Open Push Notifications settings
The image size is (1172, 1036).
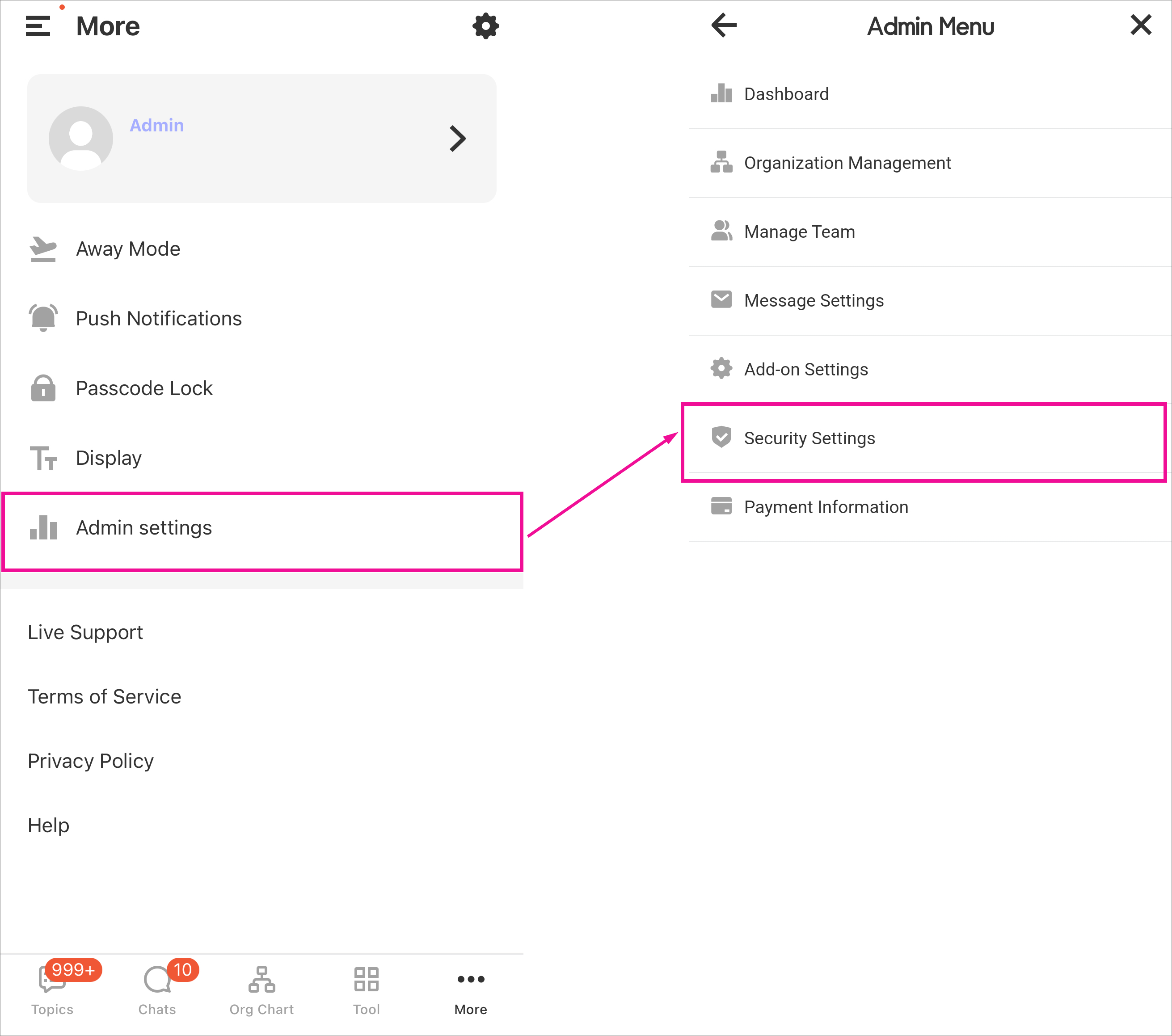(x=159, y=318)
